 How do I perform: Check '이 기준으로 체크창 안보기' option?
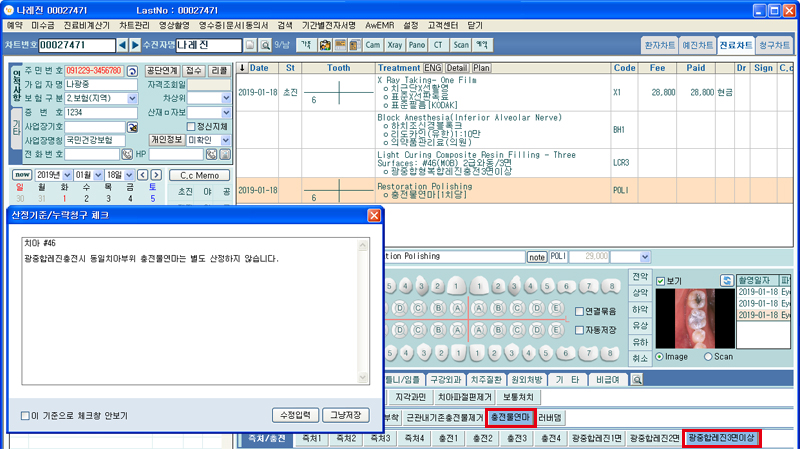point(25,415)
